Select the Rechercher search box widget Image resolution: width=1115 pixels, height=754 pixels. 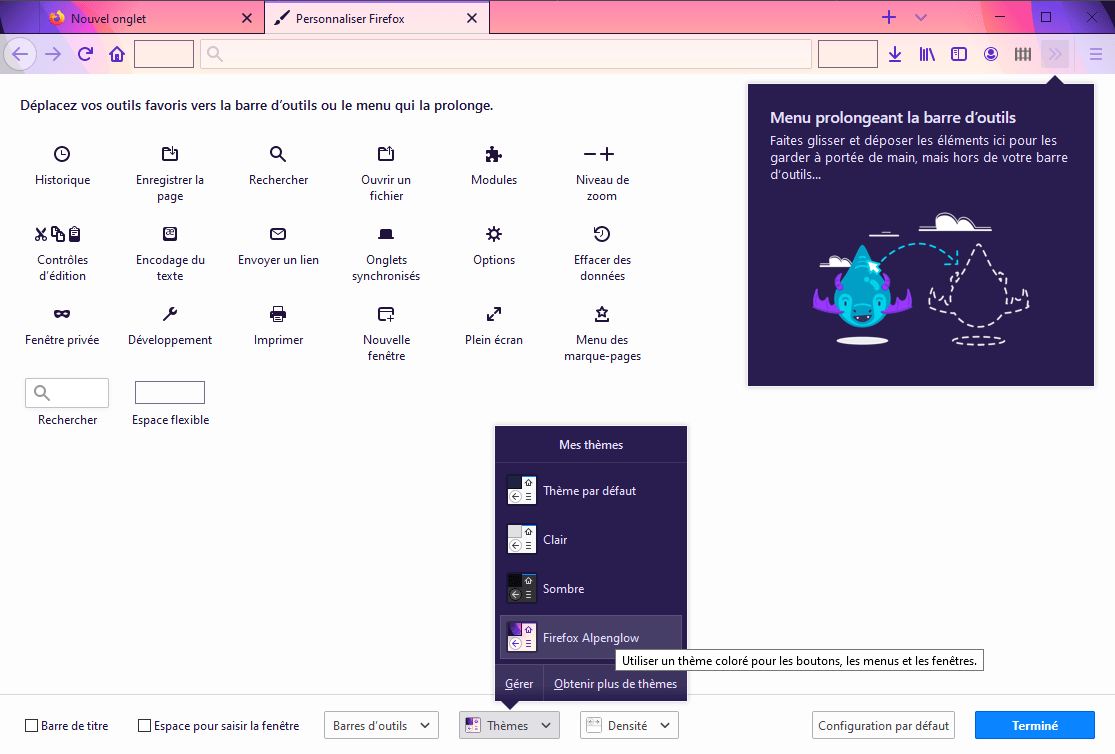coord(67,393)
